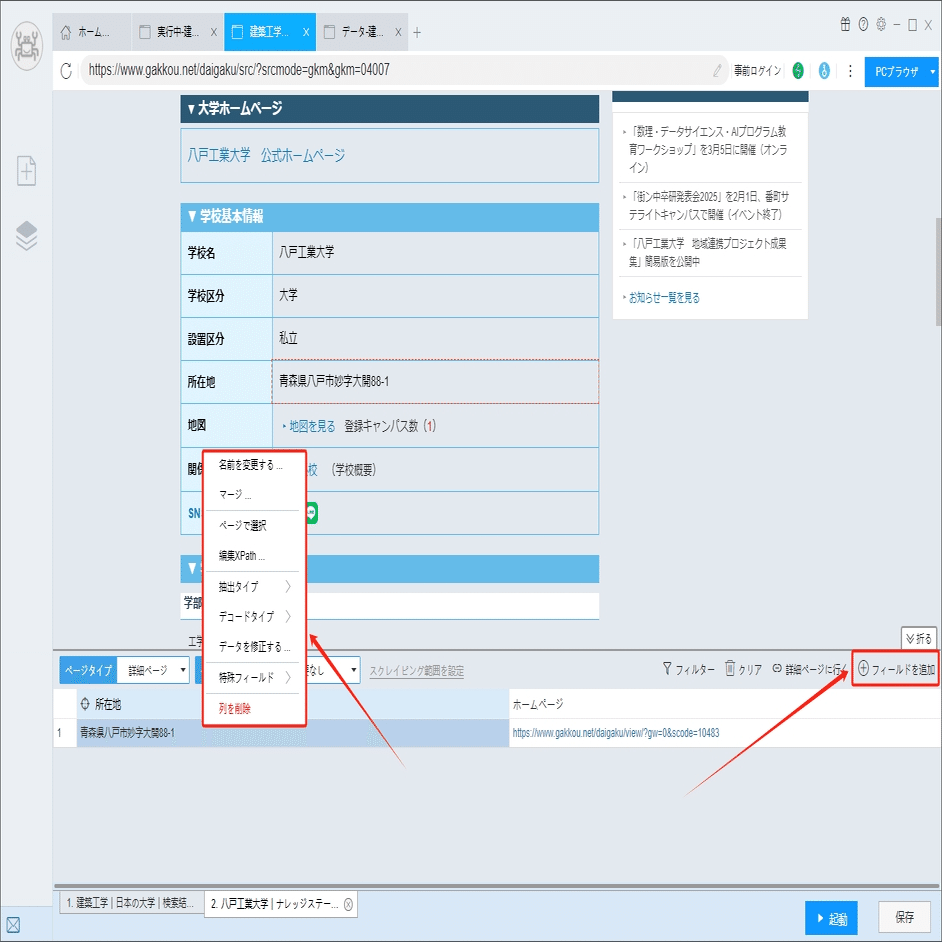The image size is (942, 942).
Task: Select データを修正する in context menu
Action: pos(253,647)
